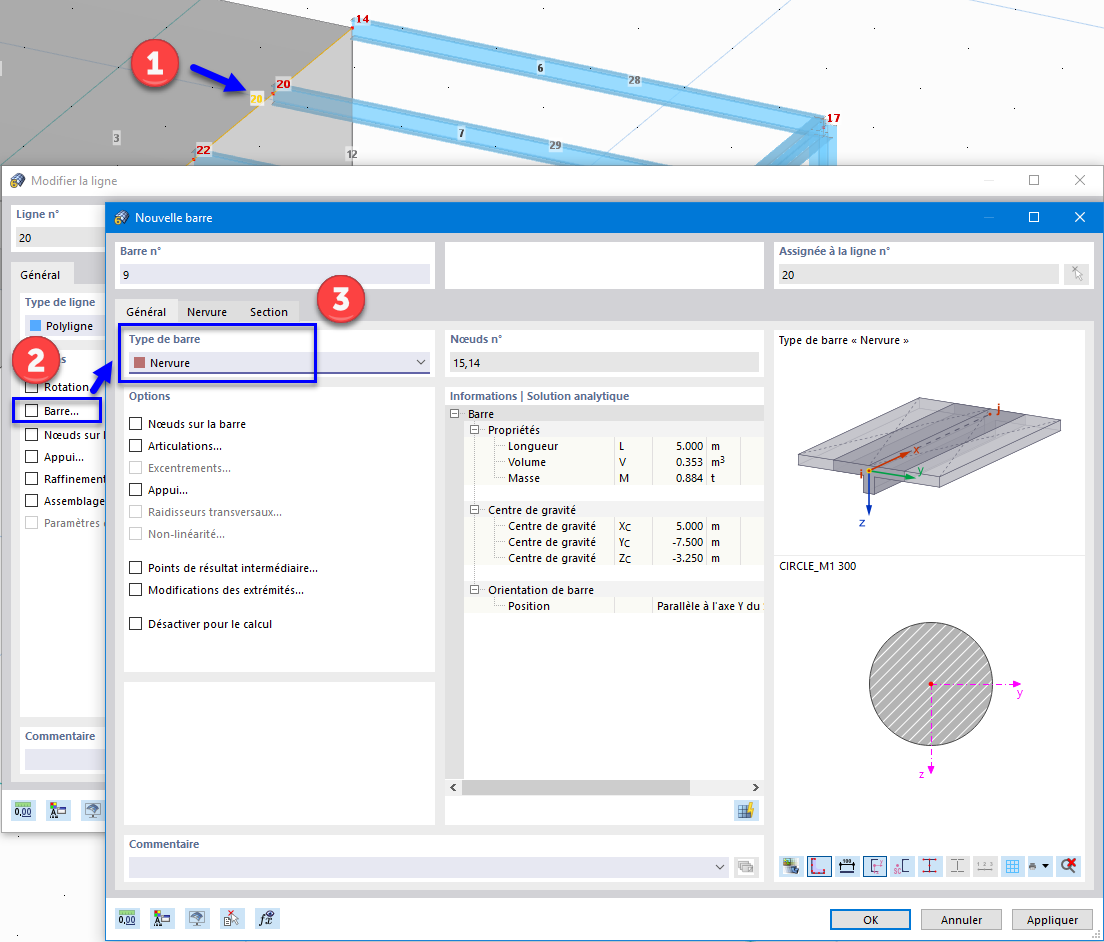The width and height of the screenshot is (1104, 942).
Task: Show stress points I-section icon
Action: click(x=929, y=866)
